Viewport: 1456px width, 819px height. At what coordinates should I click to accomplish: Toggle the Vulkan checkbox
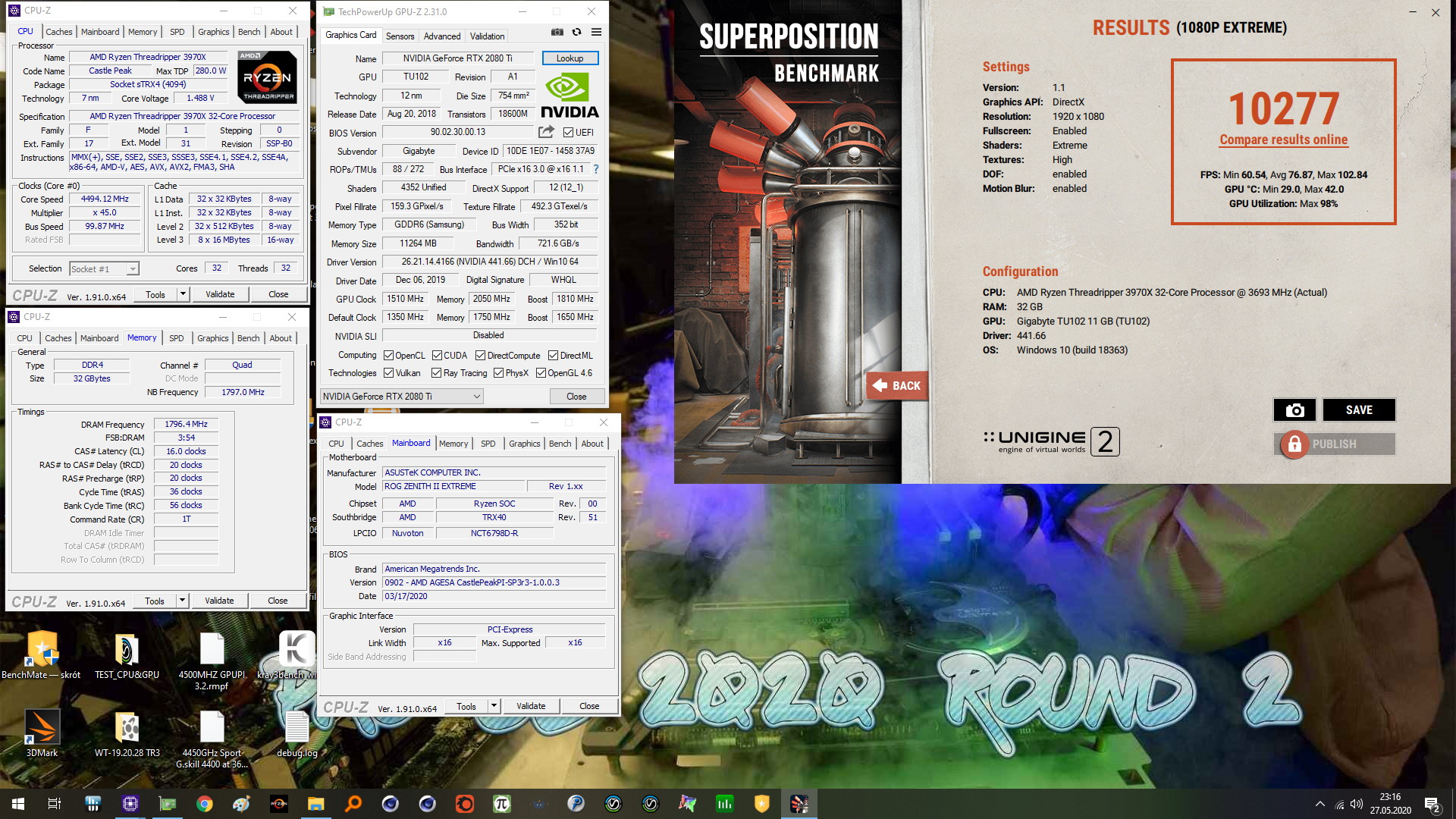388,373
